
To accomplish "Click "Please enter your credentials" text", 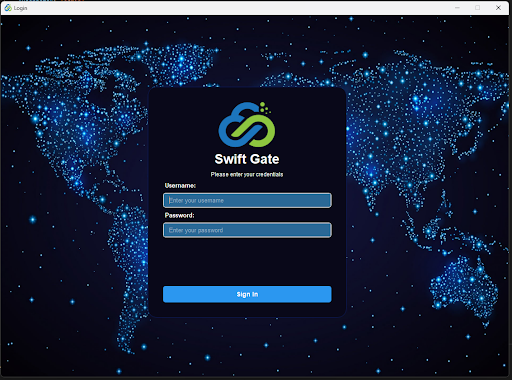I will click(x=247, y=174).
